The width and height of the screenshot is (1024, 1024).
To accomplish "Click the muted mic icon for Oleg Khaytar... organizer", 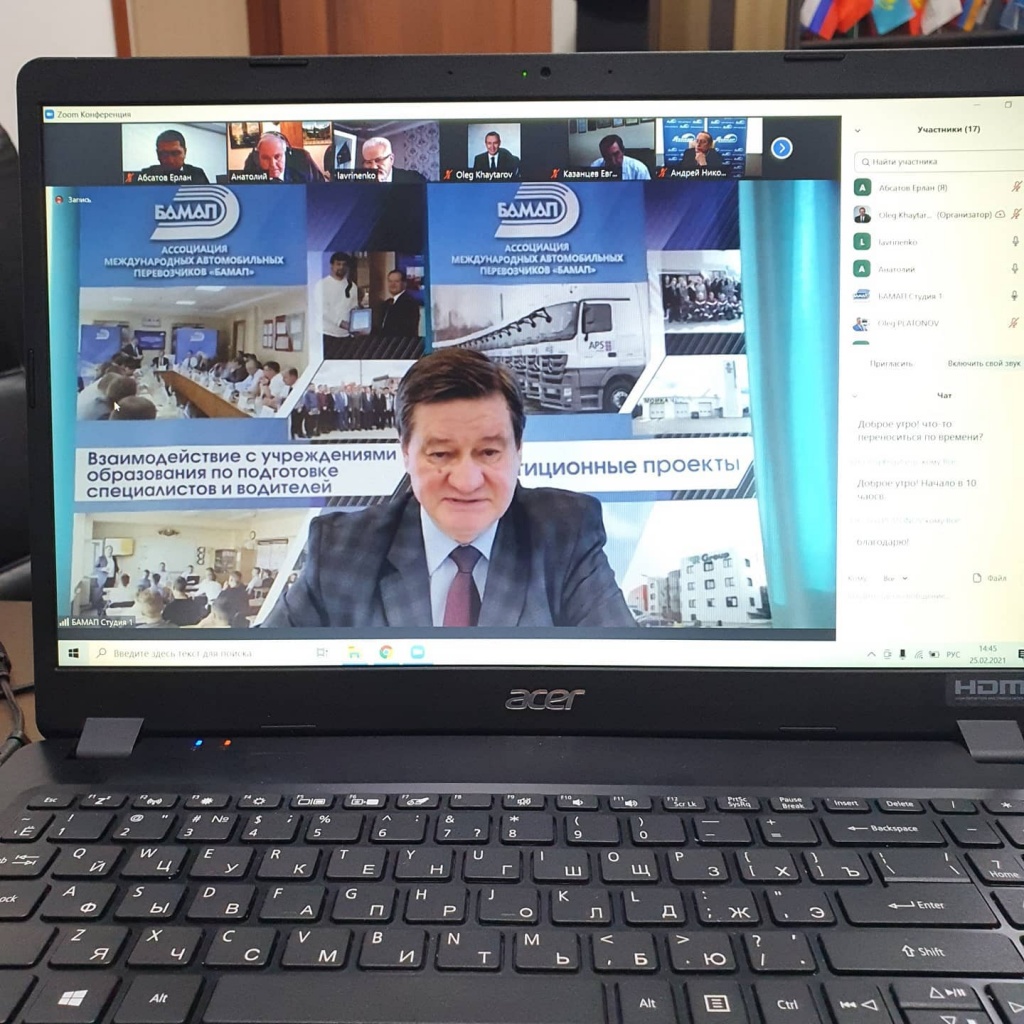I will point(1016,214).
